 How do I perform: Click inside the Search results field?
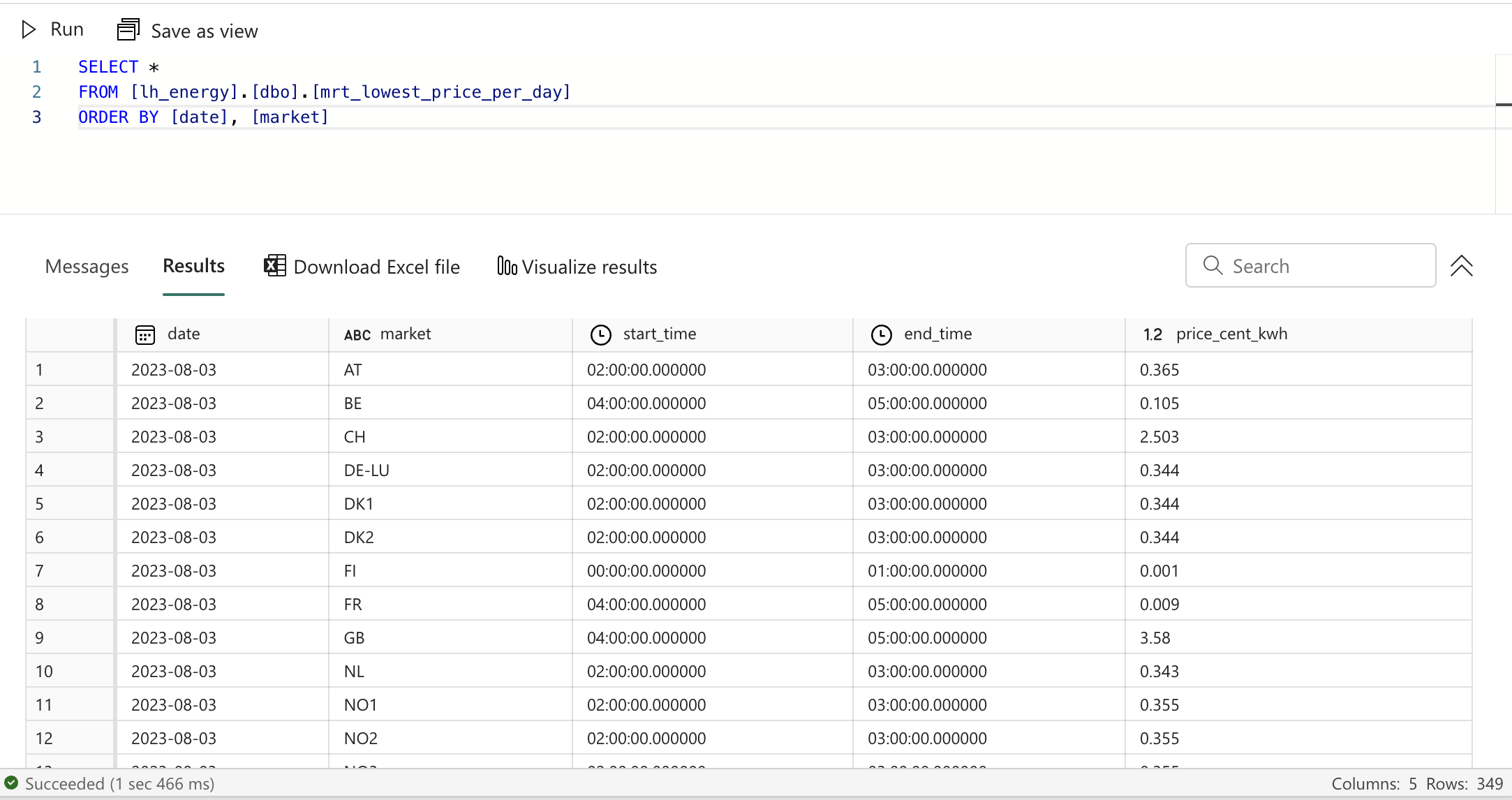tap(1312, 265)
